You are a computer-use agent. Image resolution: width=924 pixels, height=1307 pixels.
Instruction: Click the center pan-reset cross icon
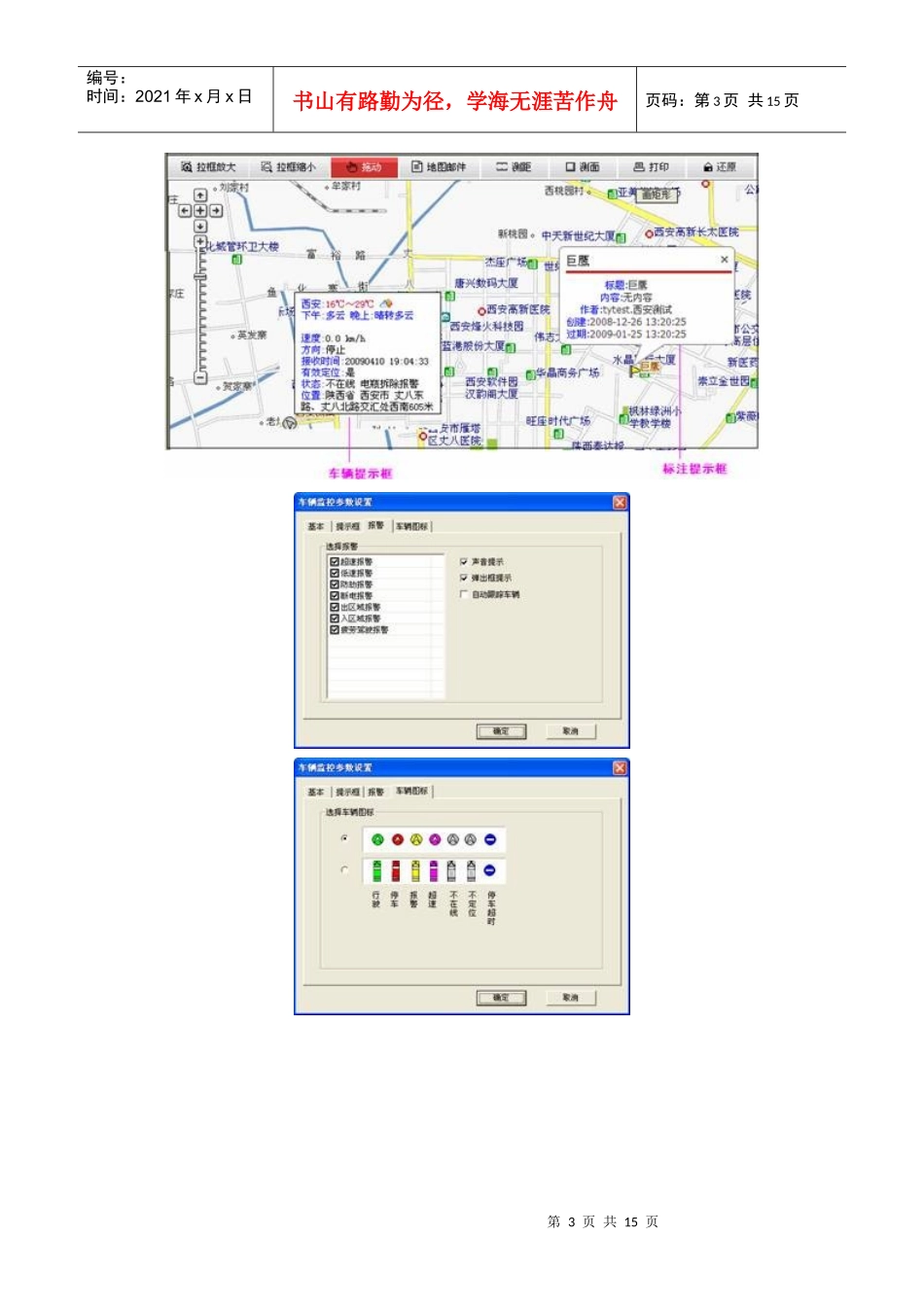[x=200, y=210]
